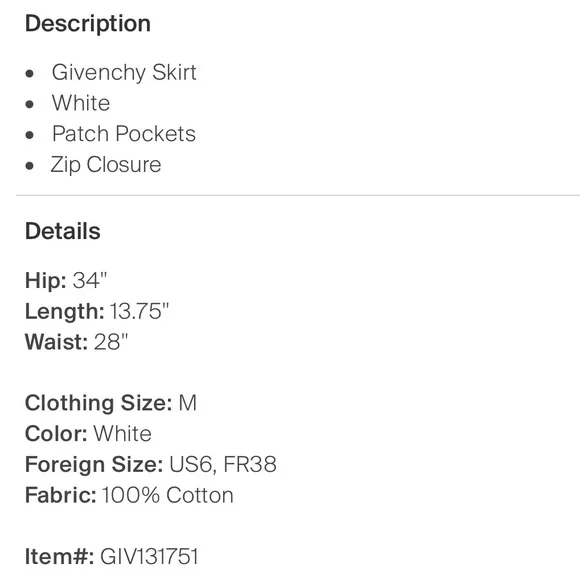Screen dimensions: 580x580
Task: Click the Foreign Size US6, FR38 text
Action: 223,465
